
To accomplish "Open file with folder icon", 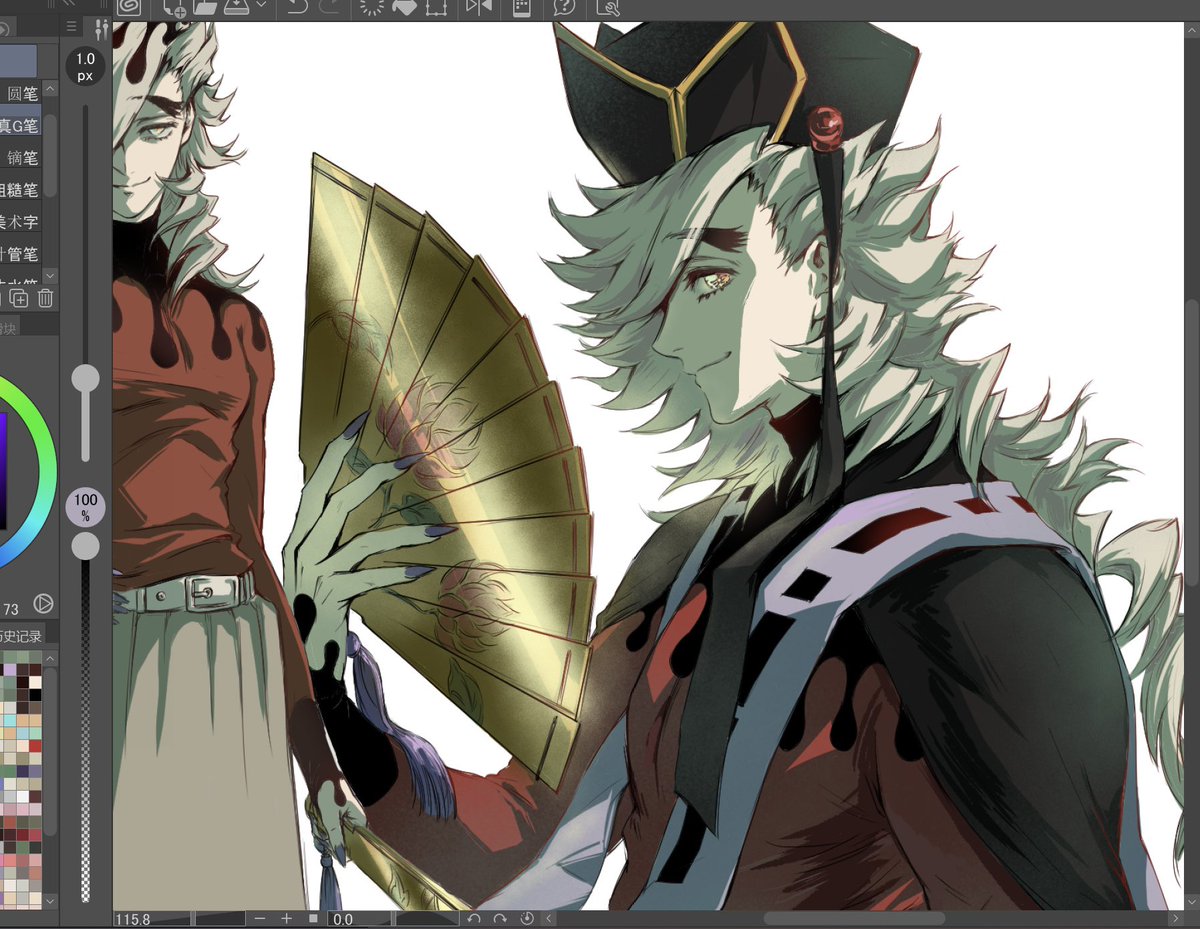I will [205, 7].
